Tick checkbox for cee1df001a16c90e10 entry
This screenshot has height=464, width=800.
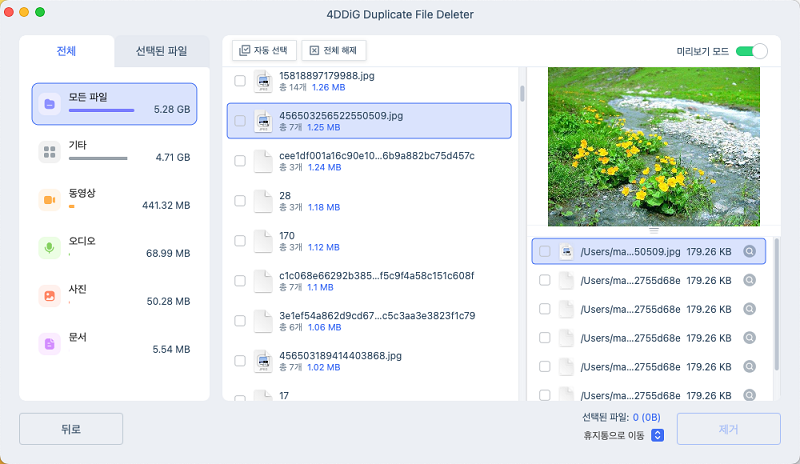240,161
